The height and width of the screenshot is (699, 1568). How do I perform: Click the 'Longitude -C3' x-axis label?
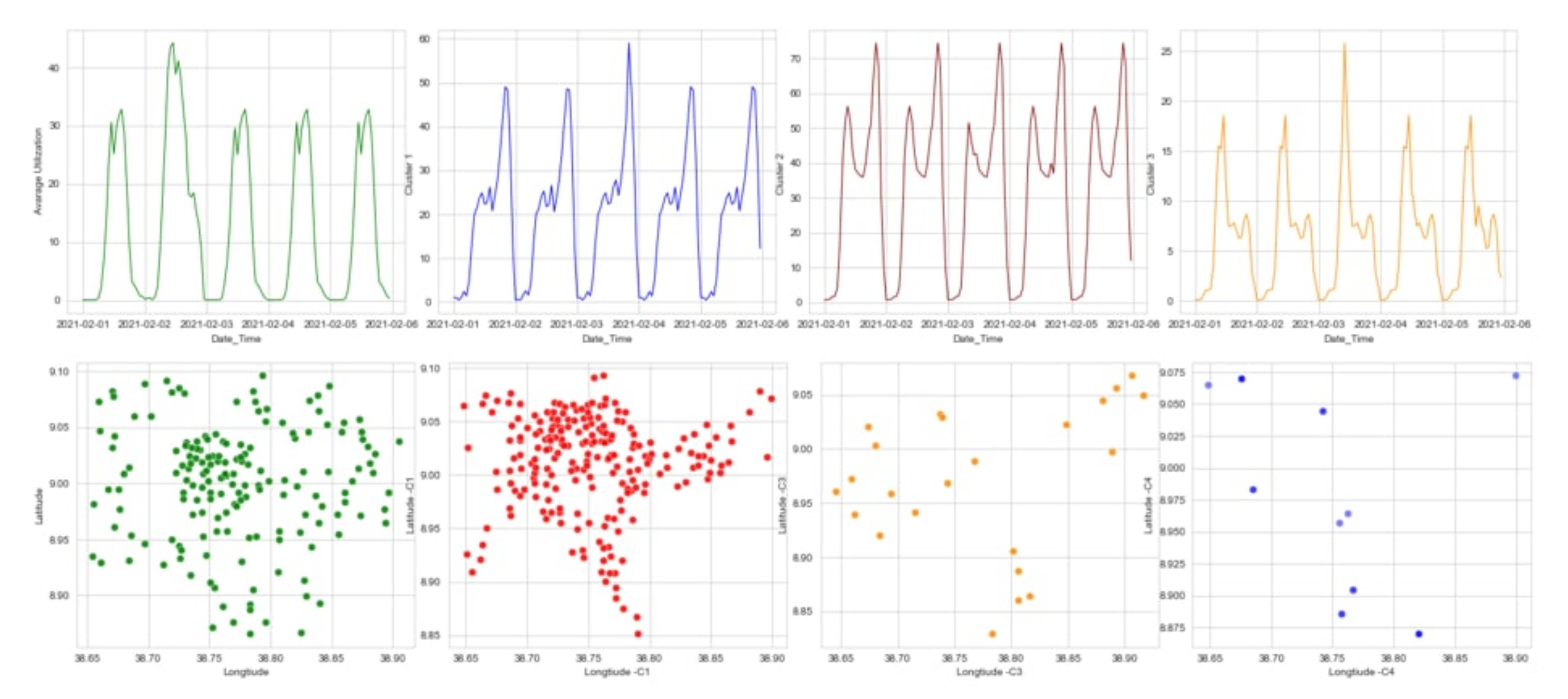coord(989,672)
